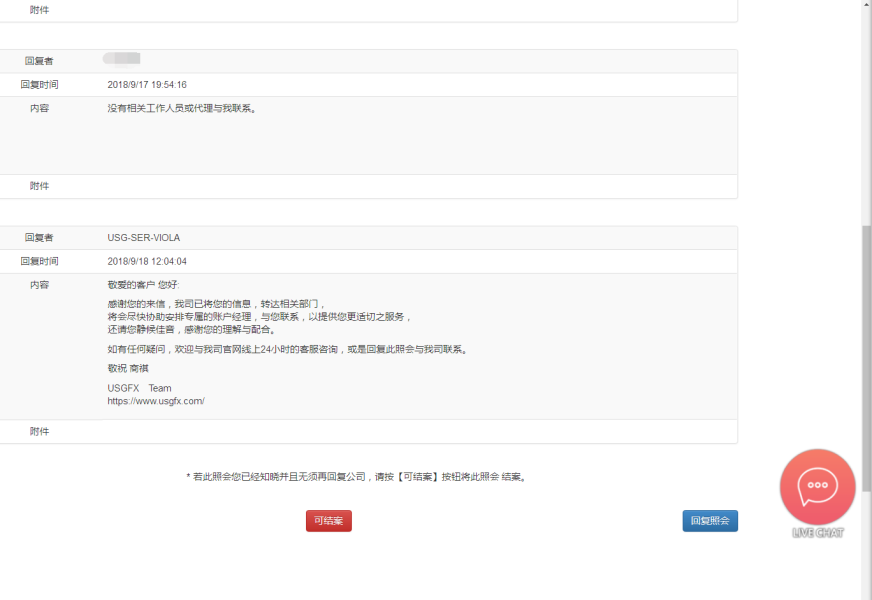Click the 2018/9/17 19:54:16 reply timestamp
Screen dimensions: 872x600
[x=147, y=85]
